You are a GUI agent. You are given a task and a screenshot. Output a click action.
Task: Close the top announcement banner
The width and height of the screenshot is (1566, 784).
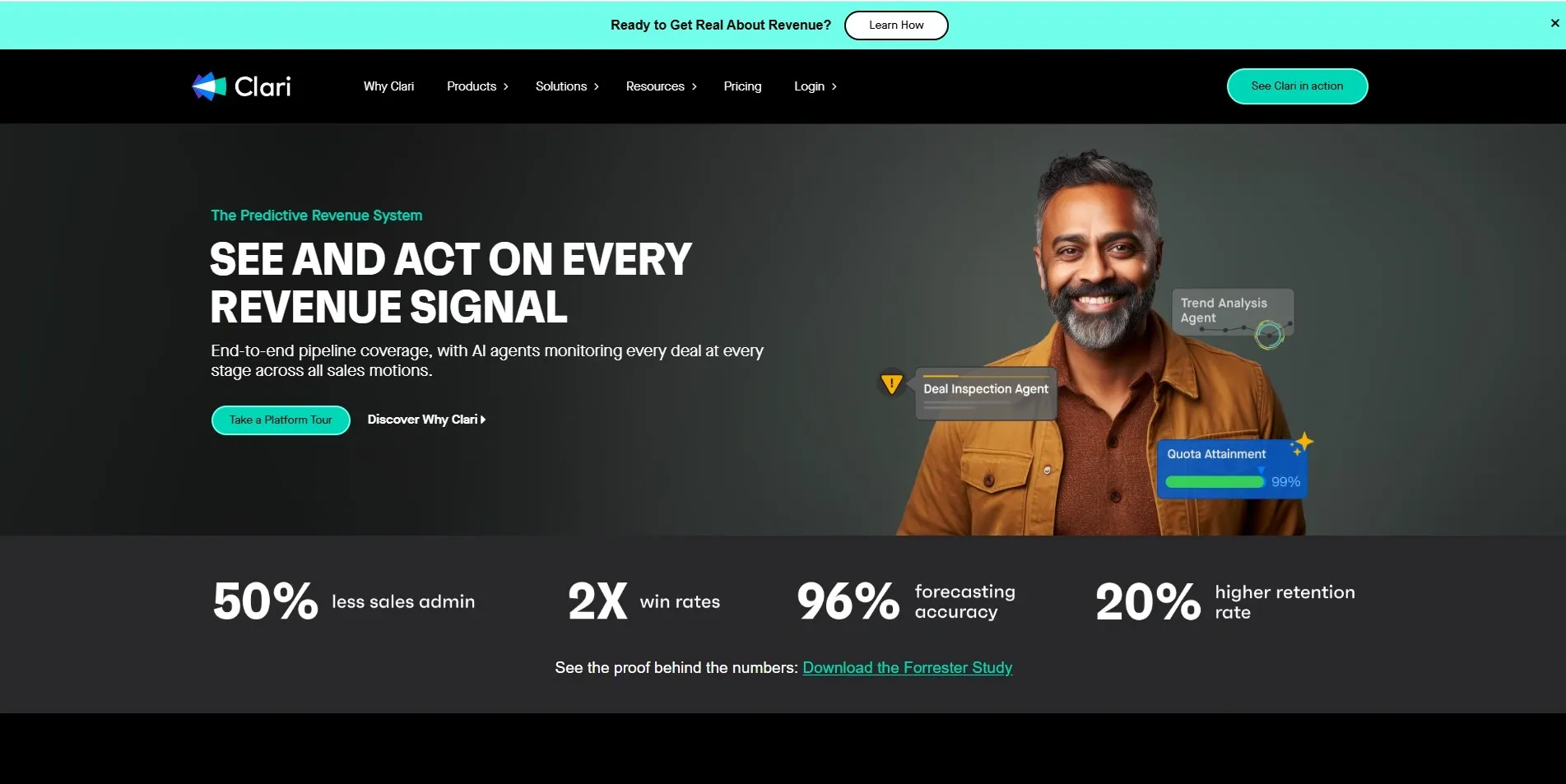[x=1554, y=24]
